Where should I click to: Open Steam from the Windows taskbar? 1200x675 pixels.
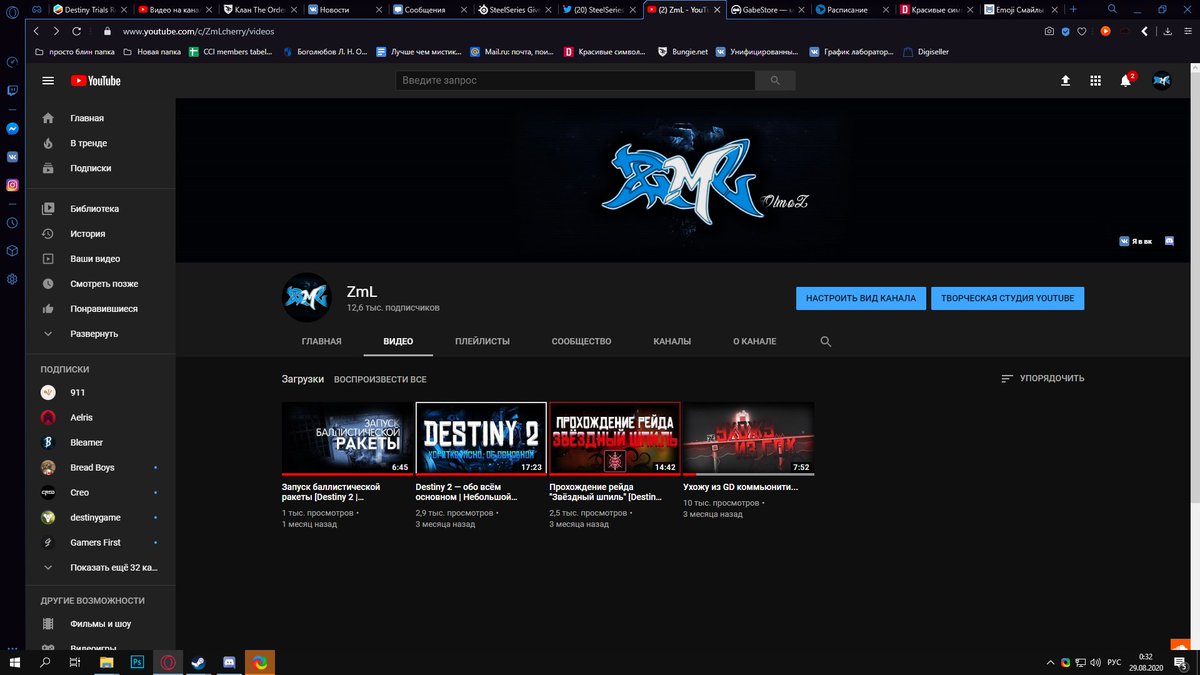(198, 662)
